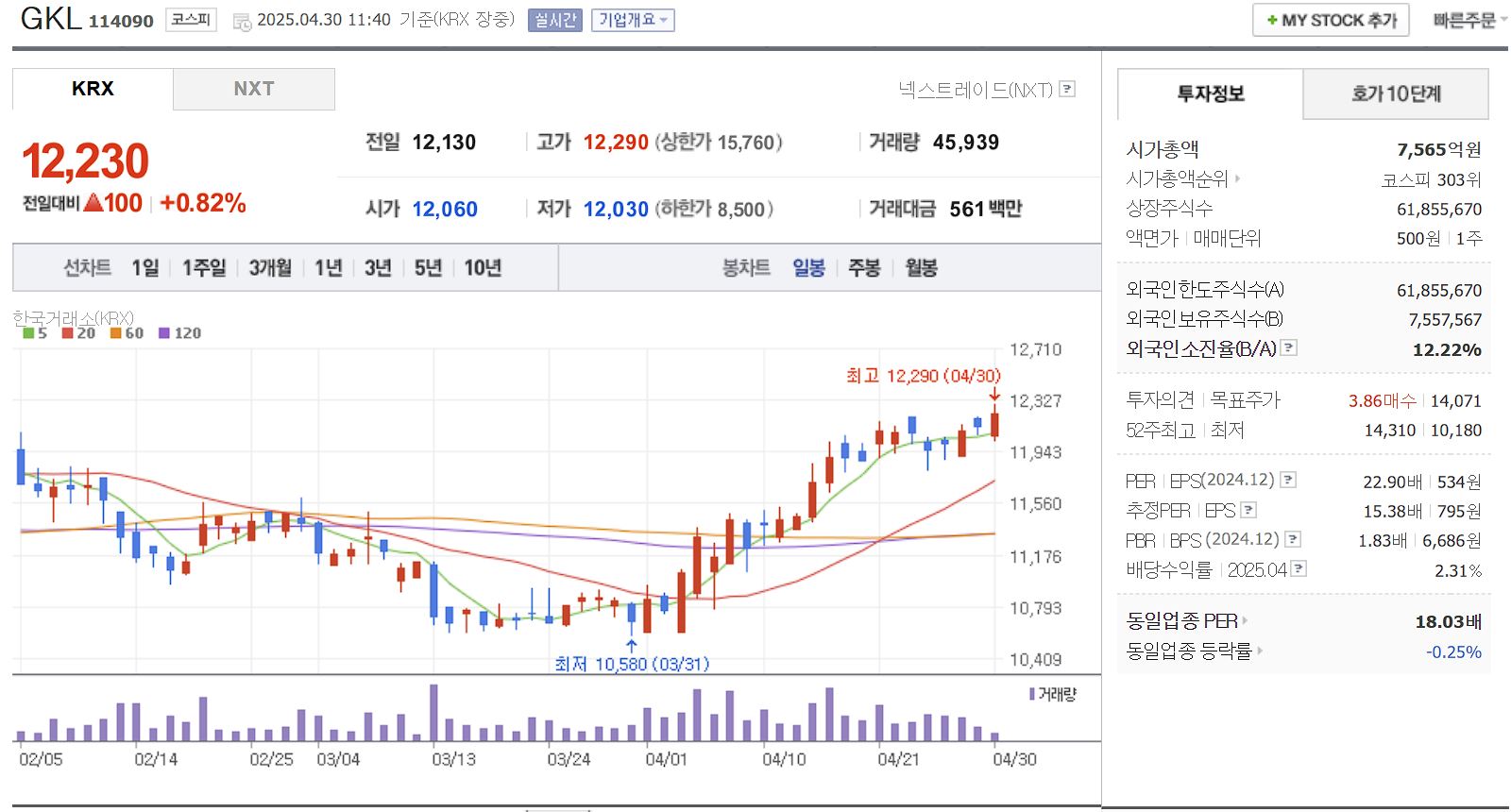Click the 고가 value 12,290

pyautogui.click(x=616, y=143)
